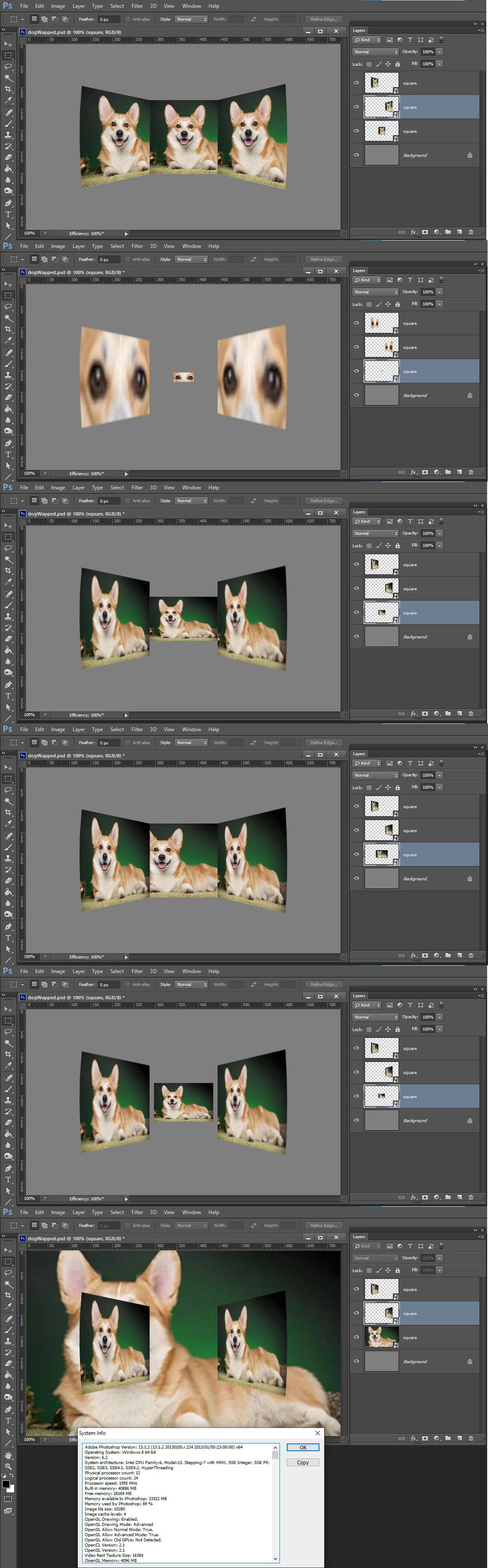Select Healing Brush tool in System Info window
Viewport: 488px width, 1568px height.
[x=8, y=1318]
